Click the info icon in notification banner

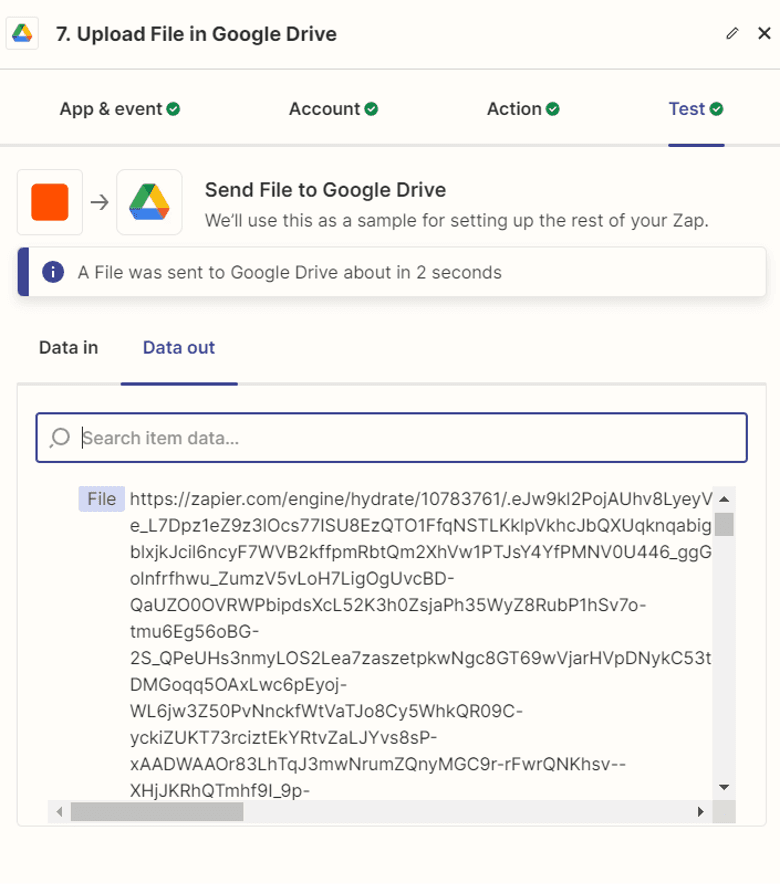(x=53, y=272)
